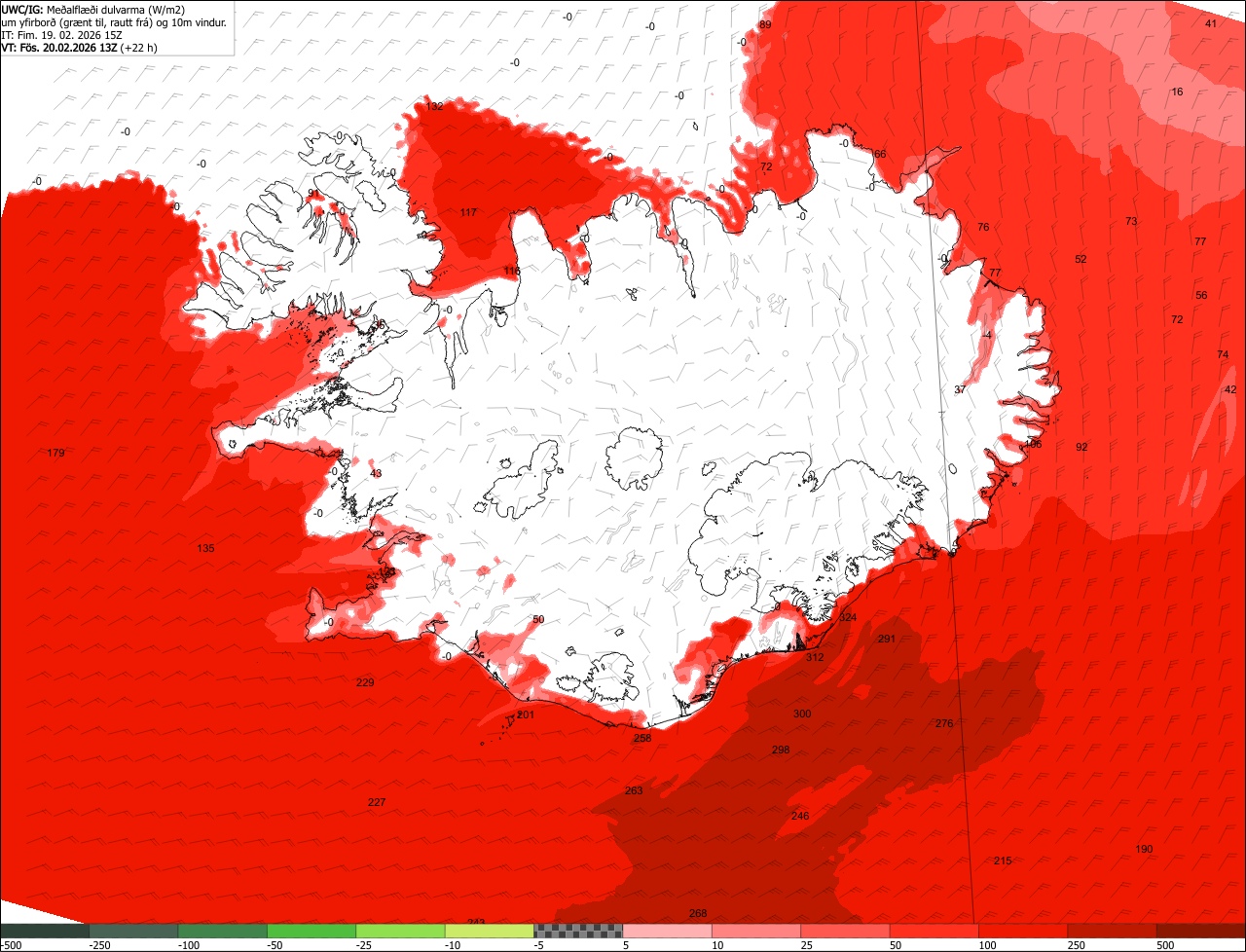Click the legend swatch between -500 and -250
The image size is (1246, 952).
[x=45, y=930]
